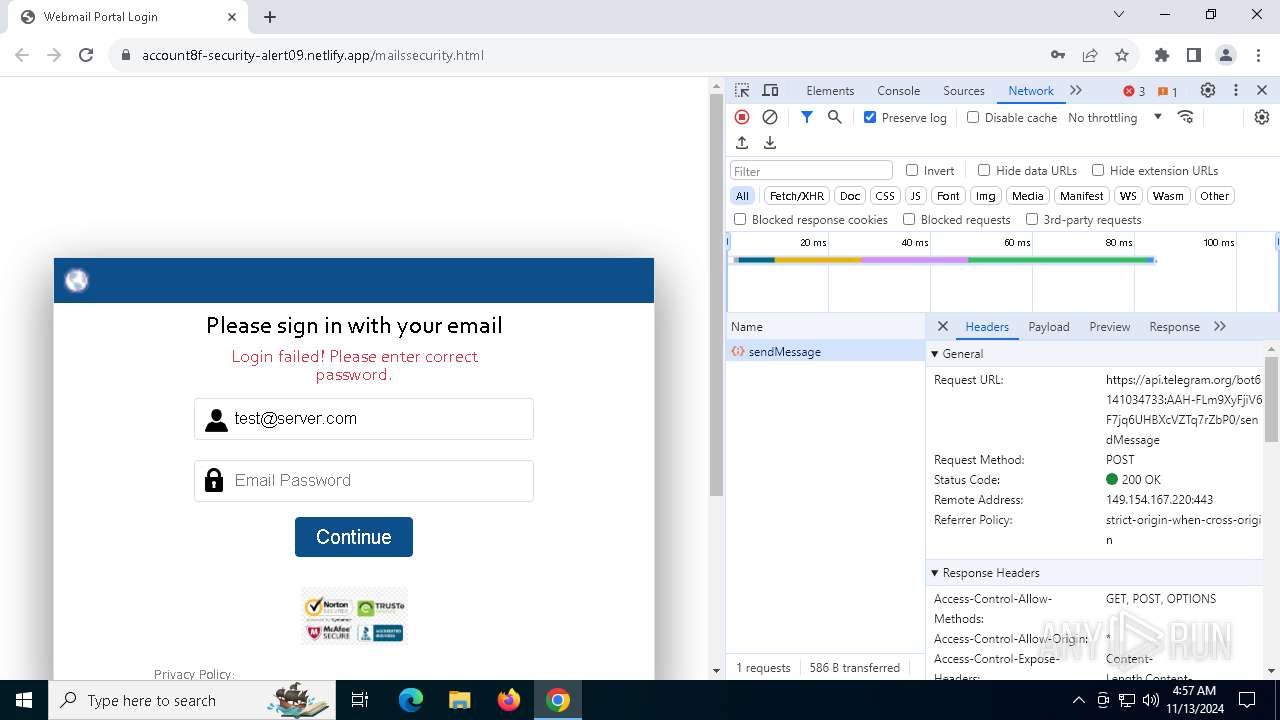Open network conditions wifi icon
The image size is (1280, 720).
point(1186,117)
